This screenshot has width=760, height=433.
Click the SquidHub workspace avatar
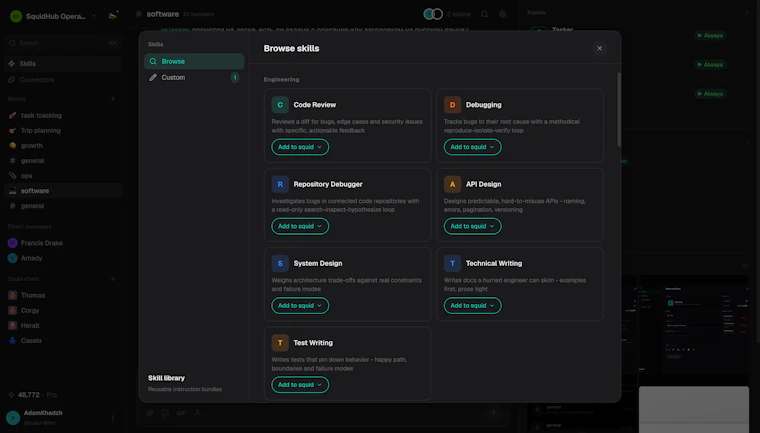coord(16,16)
